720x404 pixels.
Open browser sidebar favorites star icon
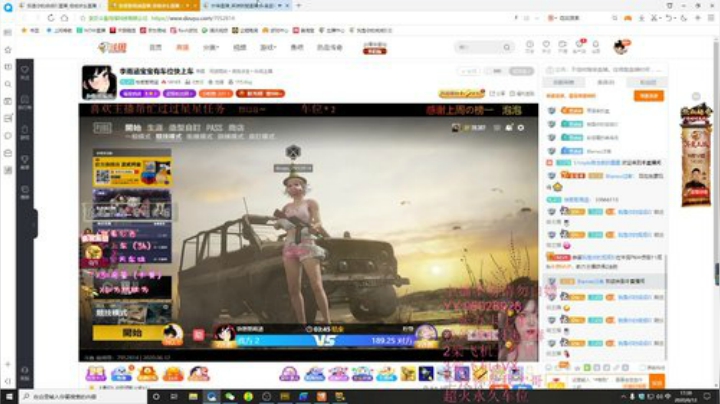pos(8,50)
